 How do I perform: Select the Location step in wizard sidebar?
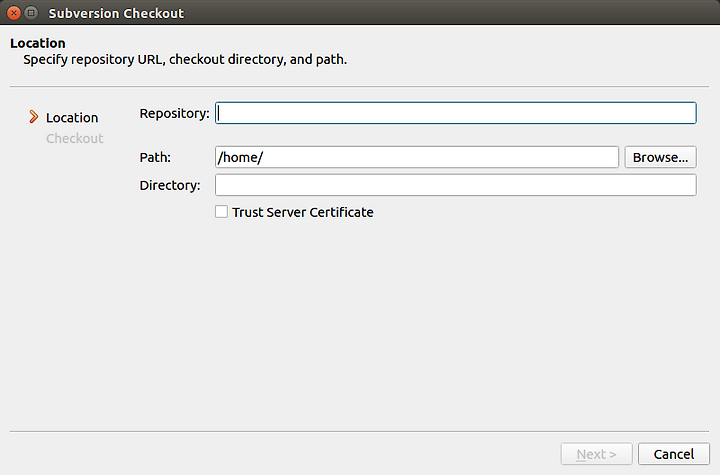coord(72,118)
